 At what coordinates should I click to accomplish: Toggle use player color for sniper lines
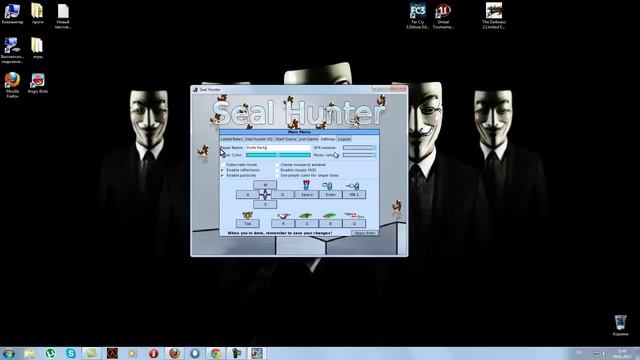pyautogui.click(x=277, y=176)
